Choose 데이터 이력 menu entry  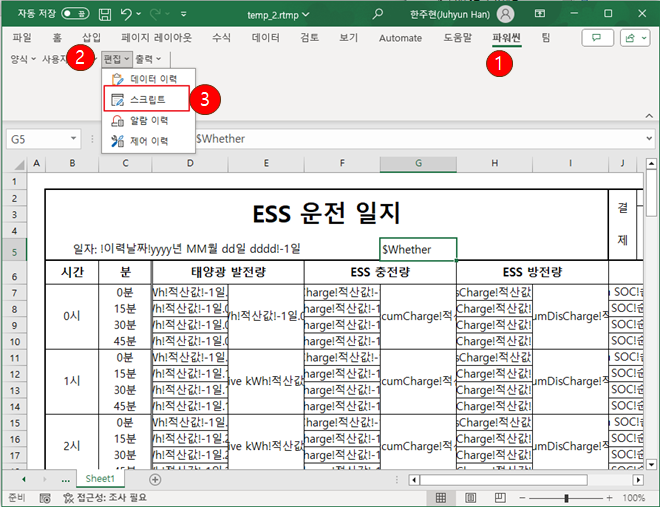[x=148, y=78]
